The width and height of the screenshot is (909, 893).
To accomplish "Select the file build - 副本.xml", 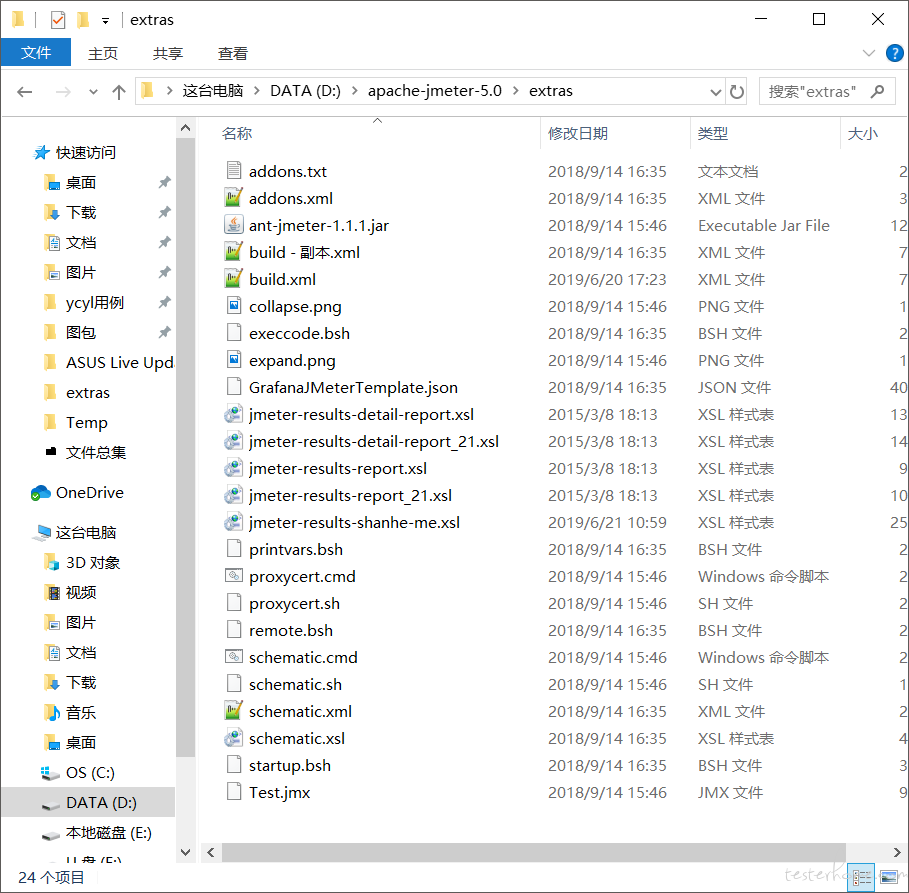I will (304, 252).
